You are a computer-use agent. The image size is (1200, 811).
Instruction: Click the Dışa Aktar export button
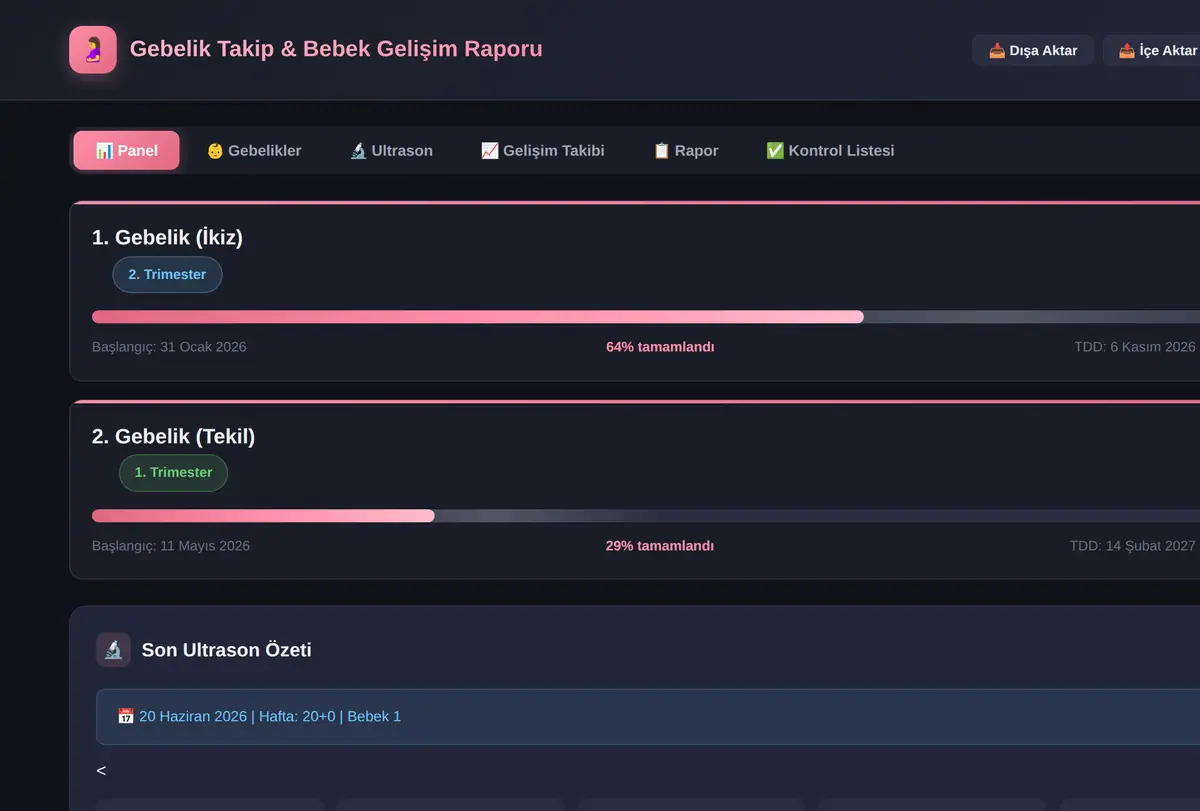coord(1033,50)
